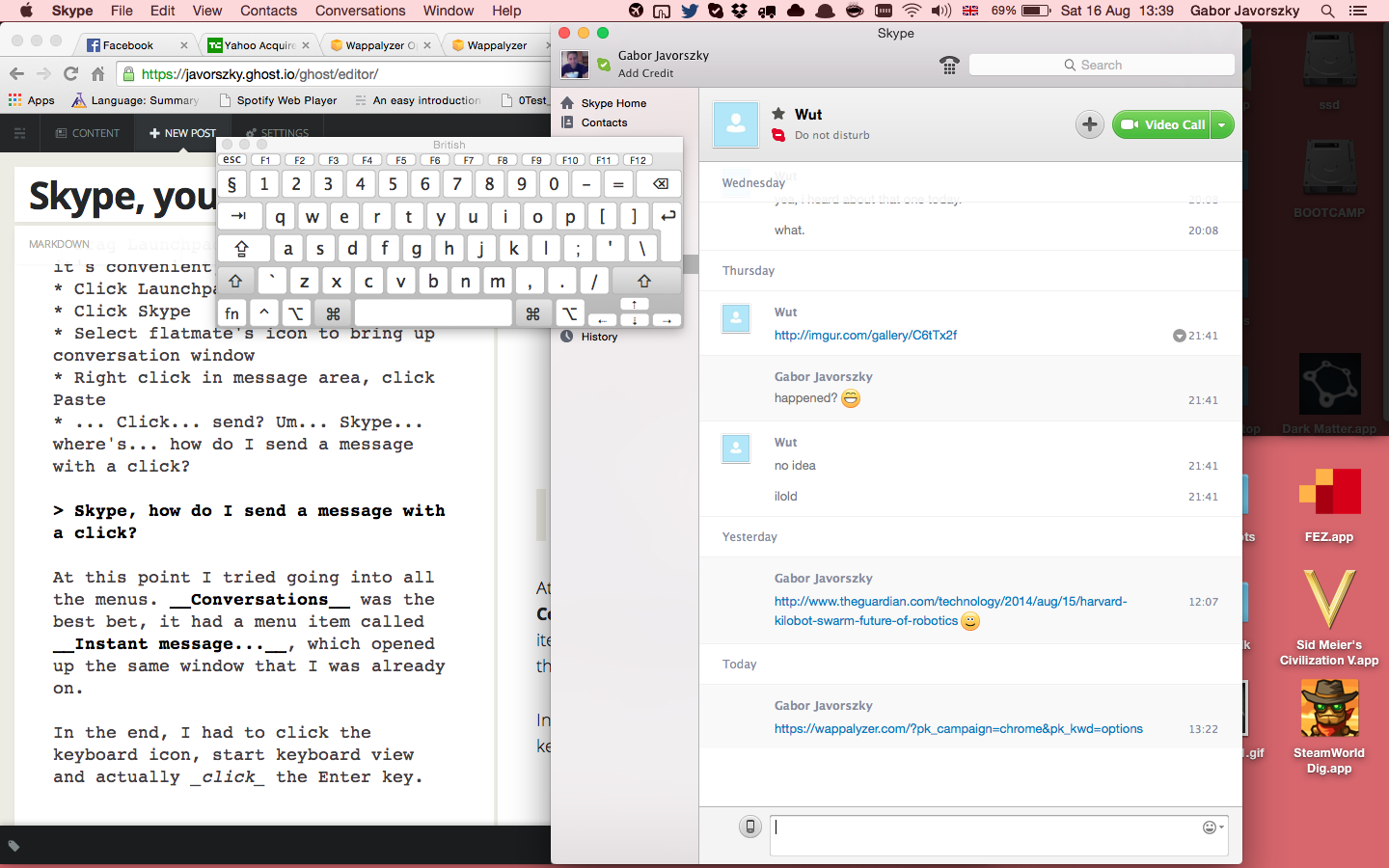Open the Apple menu
Image resolution: width=1389 pixels, height=868 pixels.
tap(26, 11)
